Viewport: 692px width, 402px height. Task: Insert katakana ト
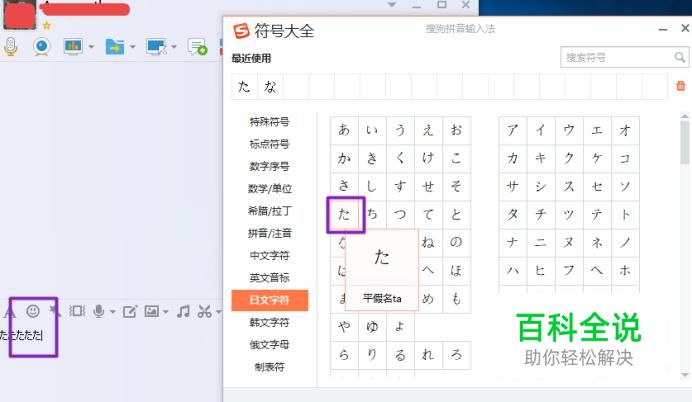(x=625, y=214)
